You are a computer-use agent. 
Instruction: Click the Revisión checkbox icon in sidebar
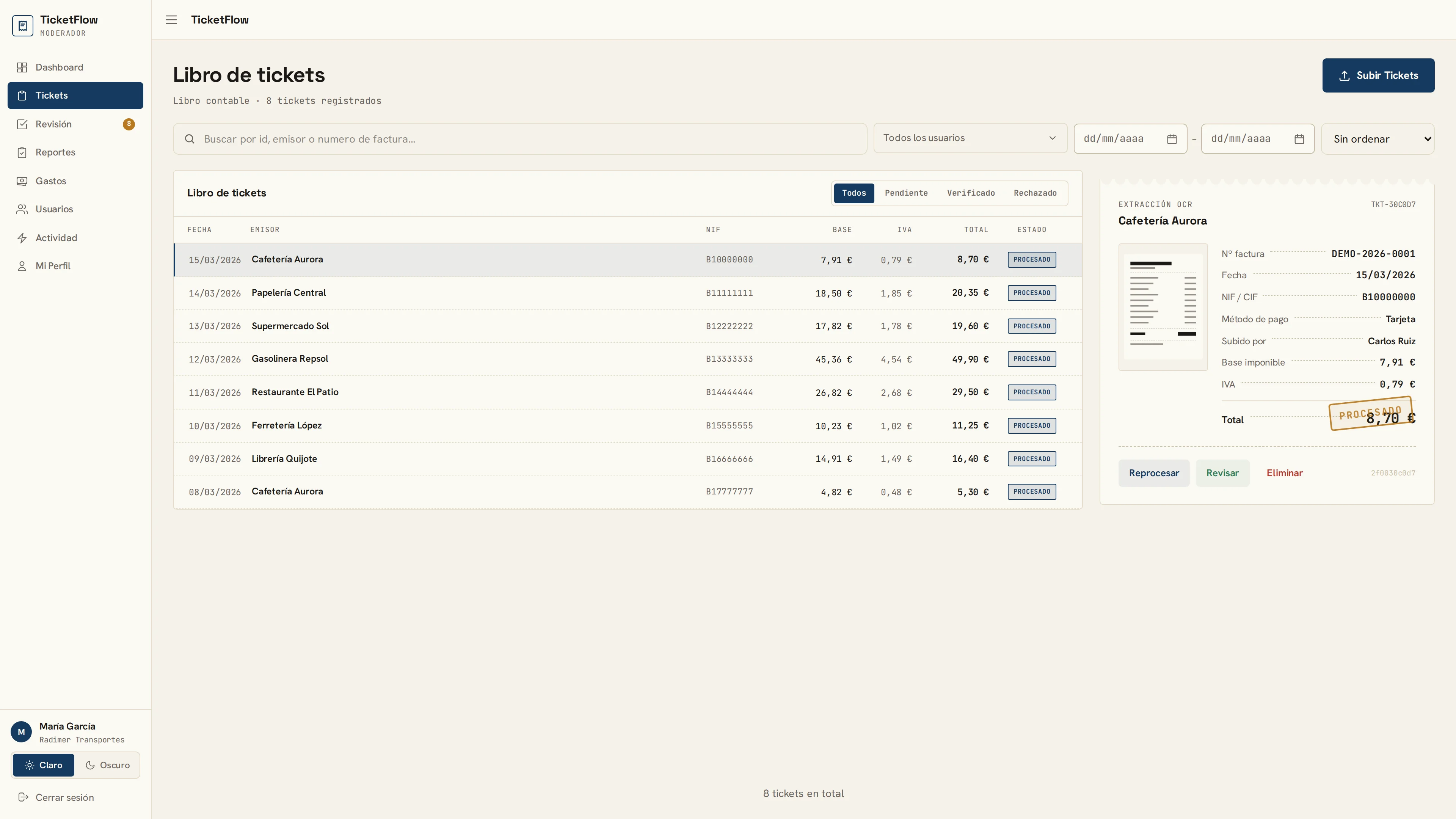pyautogui.click(x=22, y=124)
